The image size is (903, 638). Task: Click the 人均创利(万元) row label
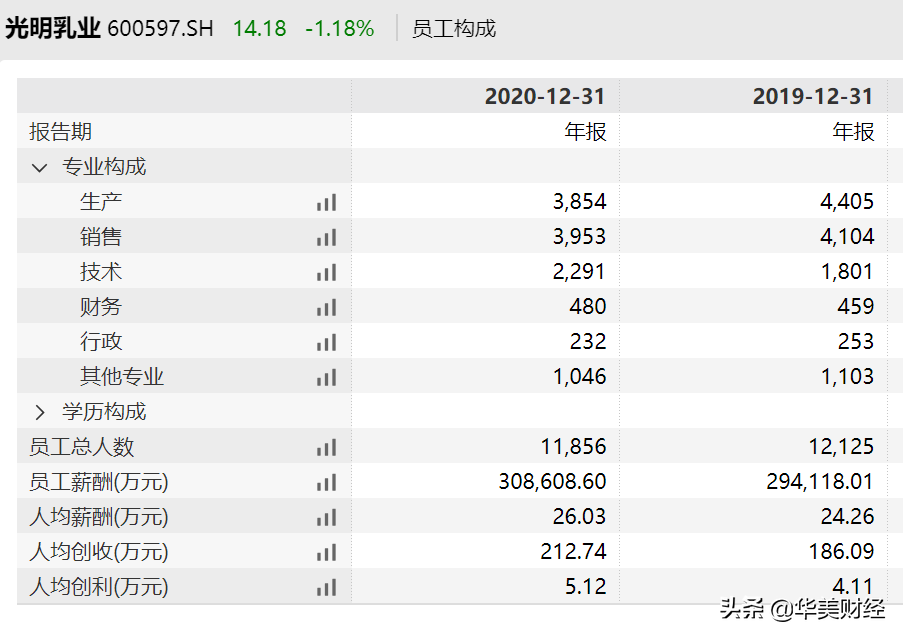(x=98, y=587)
